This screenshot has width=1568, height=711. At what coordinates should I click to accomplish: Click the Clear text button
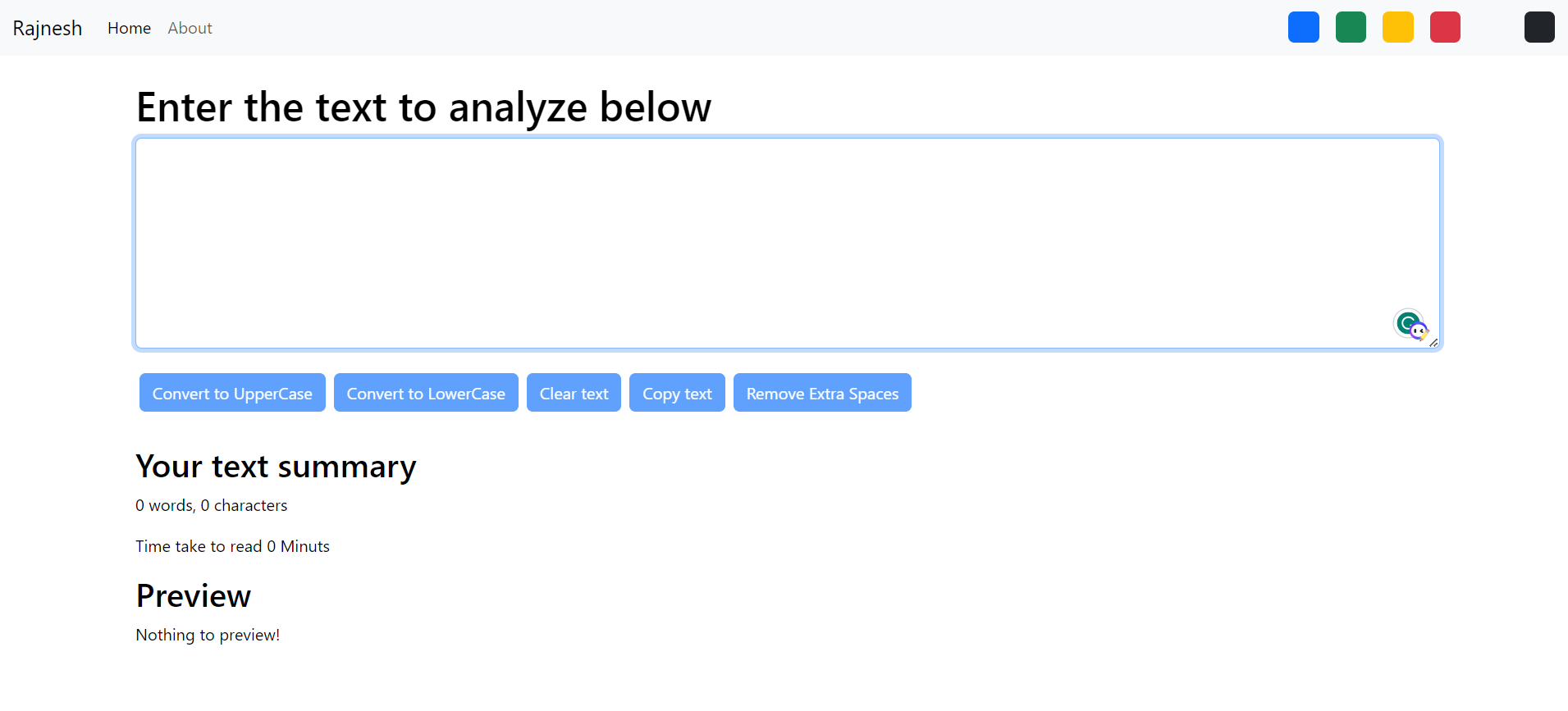pos(574,393)
